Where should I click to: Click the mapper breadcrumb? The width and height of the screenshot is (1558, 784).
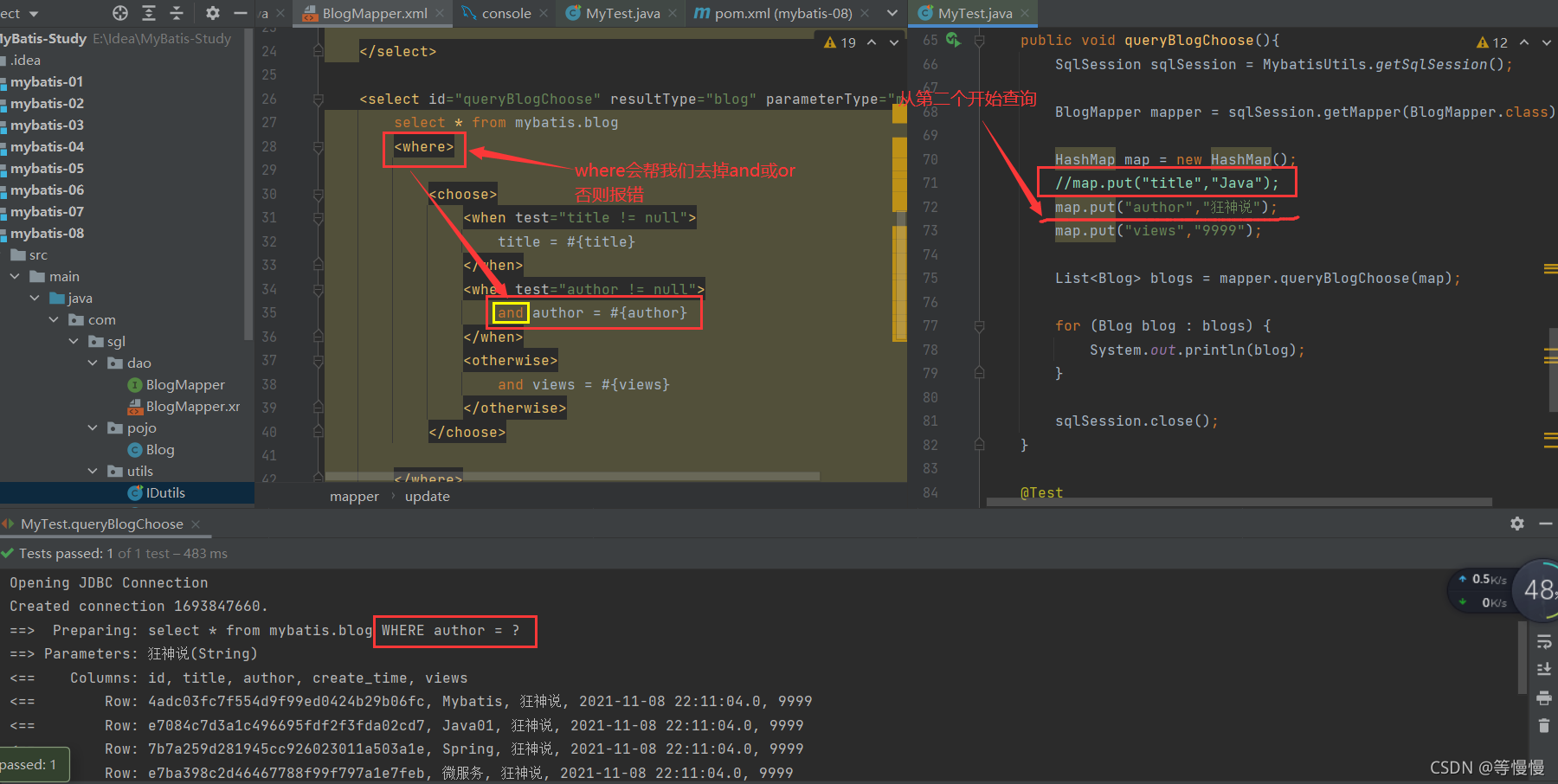(x=354, y=497)
